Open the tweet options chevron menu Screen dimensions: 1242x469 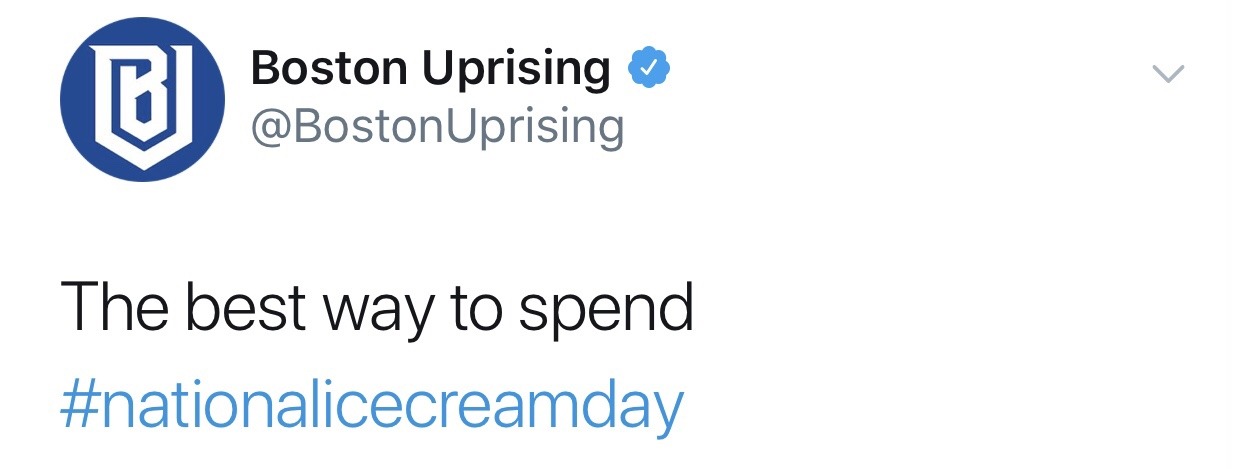pos(1168,73)
